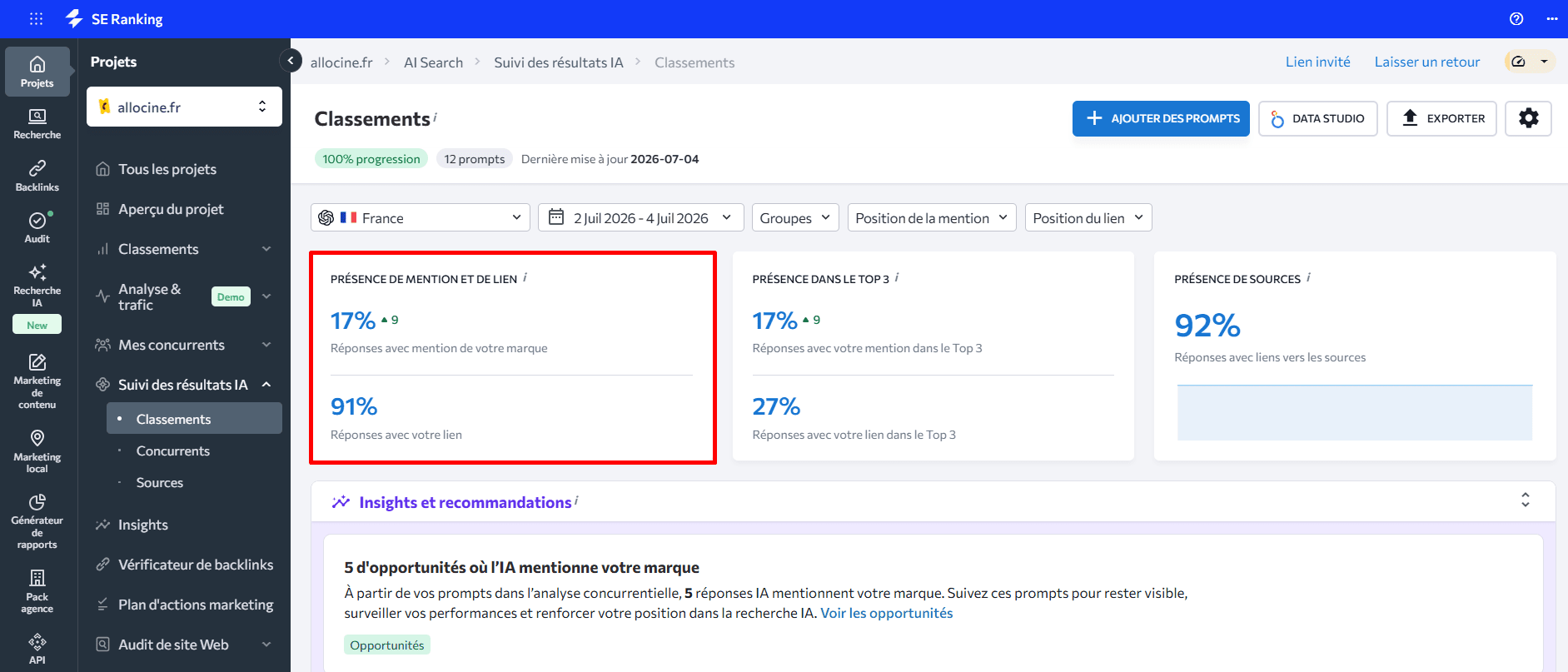The height and width of the screenshot is (672, 1568).
Task: Open Marketing de contenu in the rail
Action: coord(37,381)
